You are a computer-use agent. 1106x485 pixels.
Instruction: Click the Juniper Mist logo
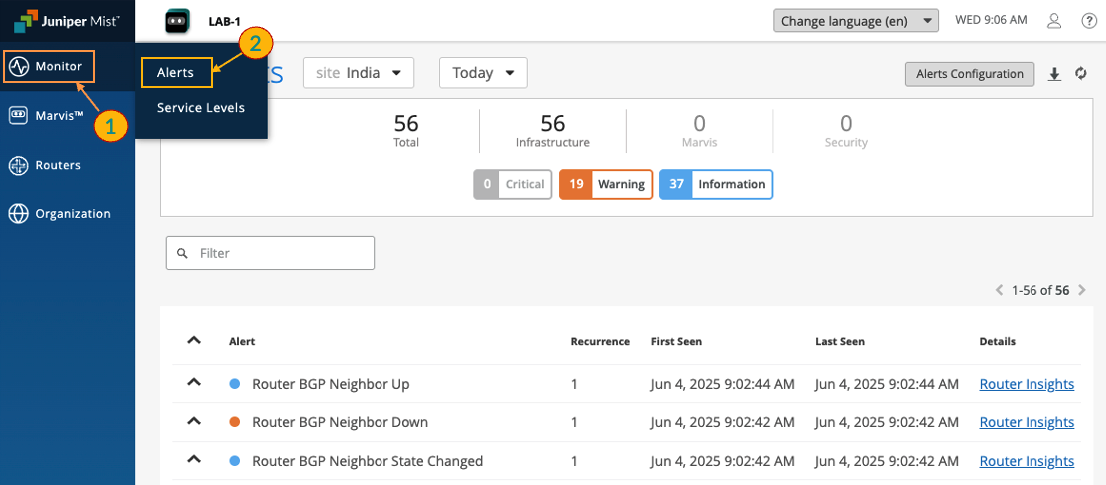click(x=66, y=20)
